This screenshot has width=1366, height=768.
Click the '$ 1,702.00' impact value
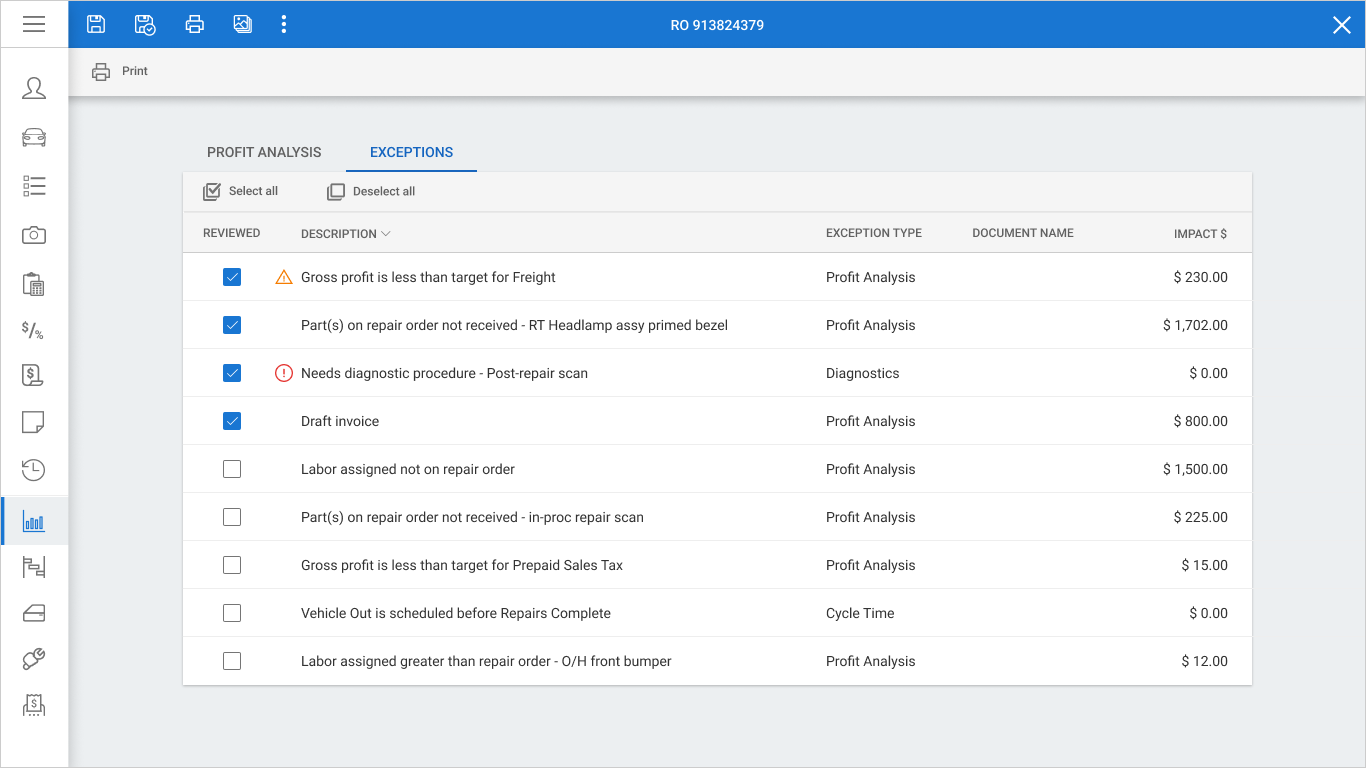click(1195, 325)
